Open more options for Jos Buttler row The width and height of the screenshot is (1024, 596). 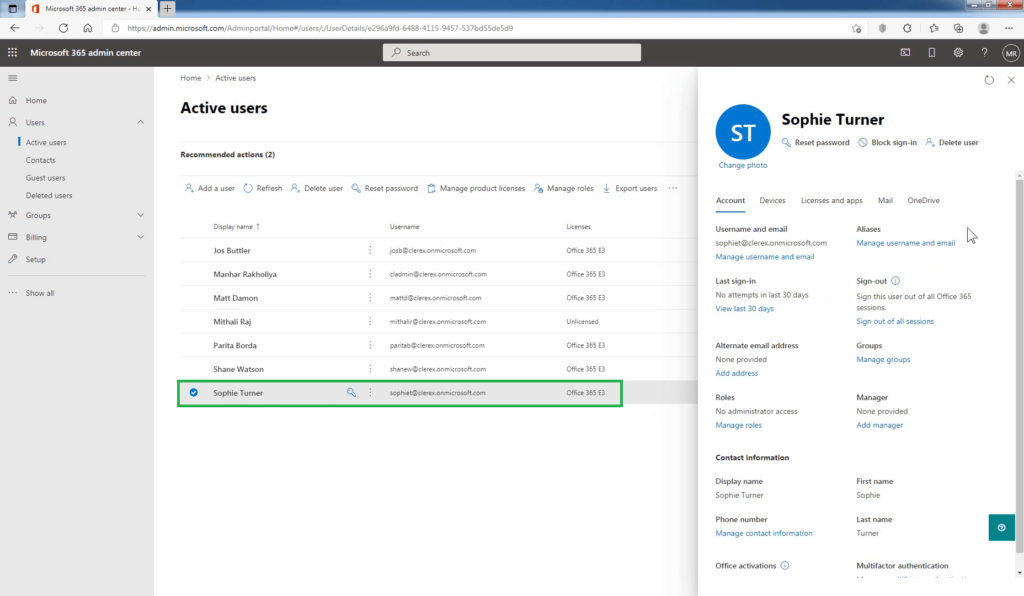click(x=370, y=250)
